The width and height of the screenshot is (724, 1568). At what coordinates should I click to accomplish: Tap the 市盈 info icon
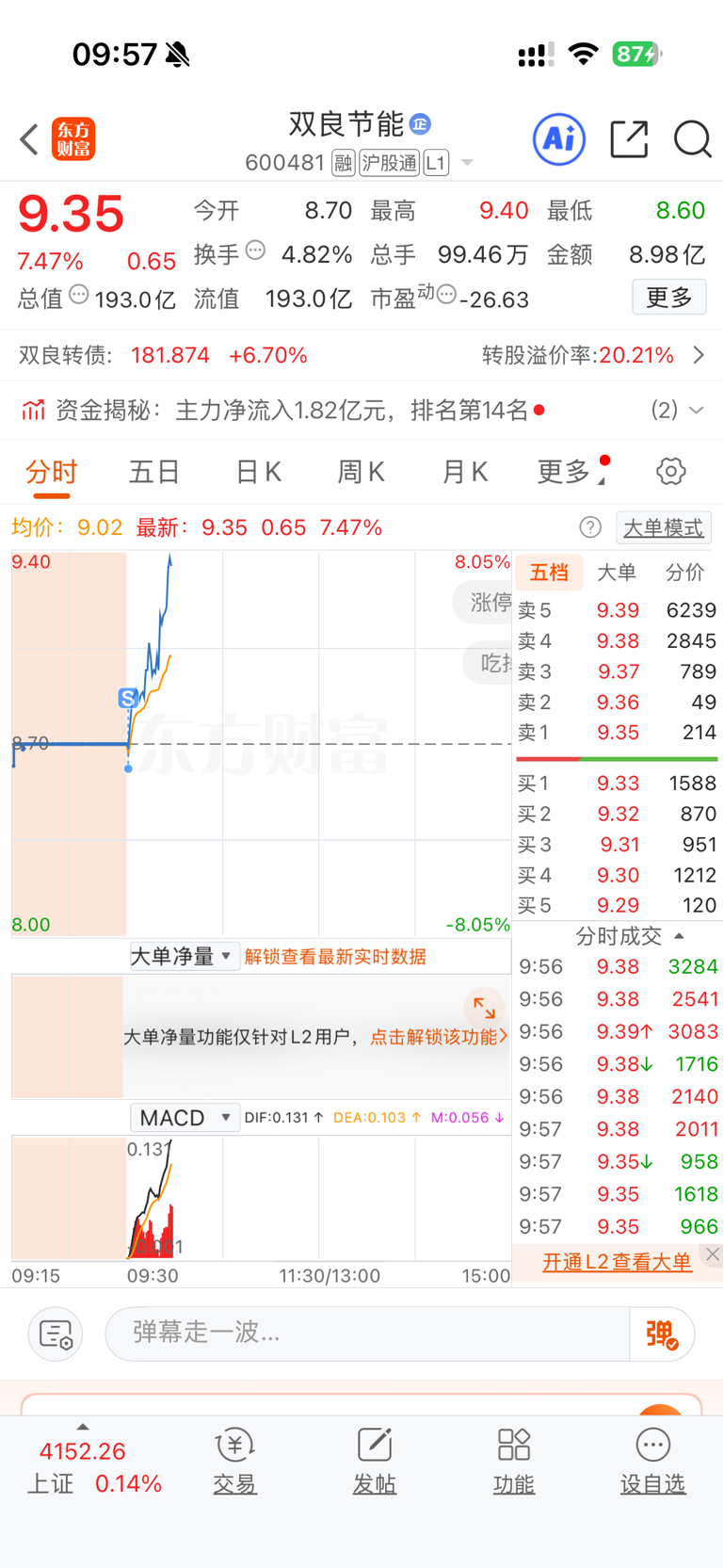[x=446, y=295]
